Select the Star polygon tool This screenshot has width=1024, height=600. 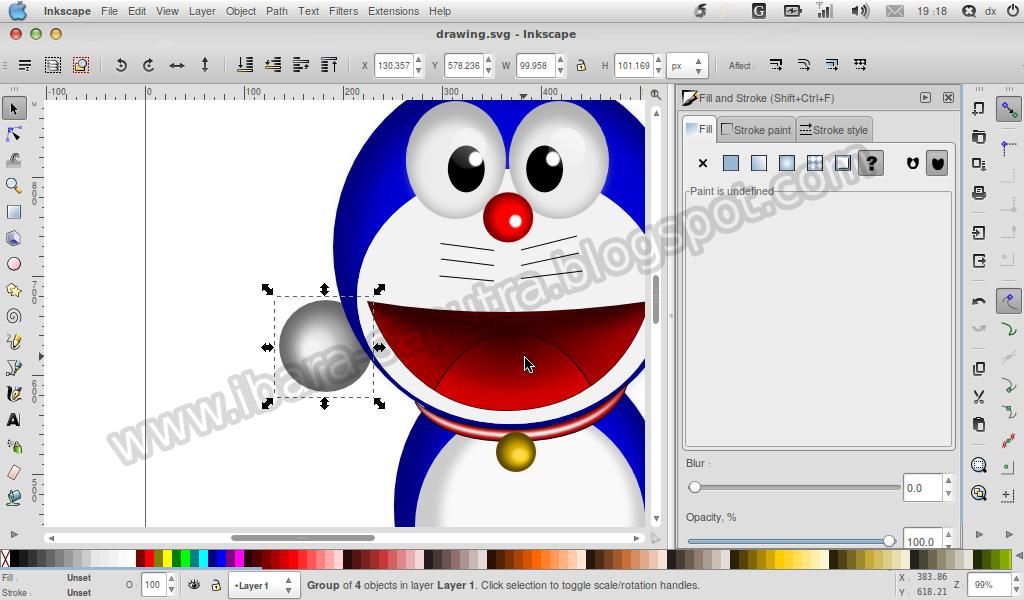pyautogui.click(x=14, y=290)
